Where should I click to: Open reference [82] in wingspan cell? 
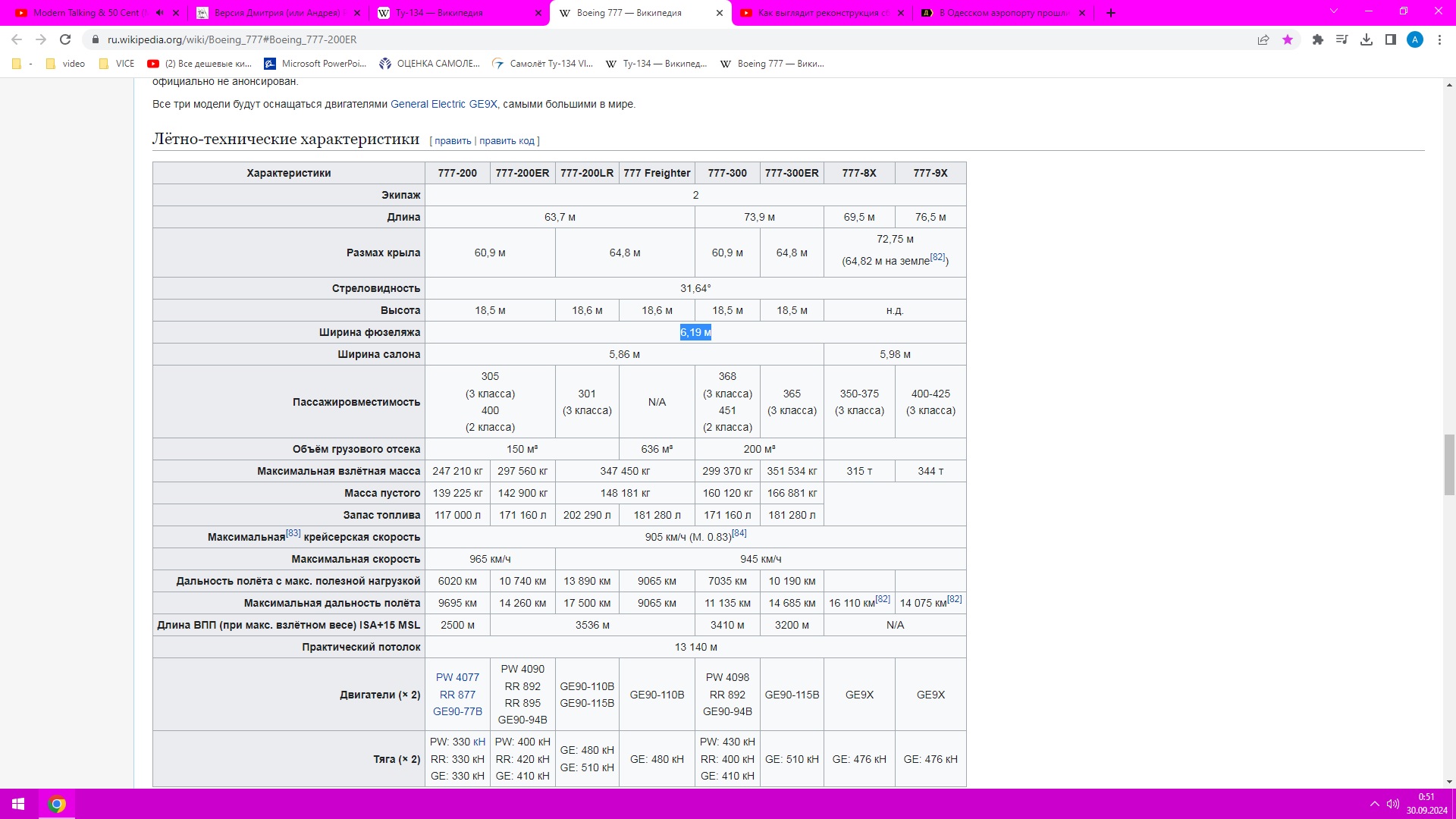click(937, 257)
